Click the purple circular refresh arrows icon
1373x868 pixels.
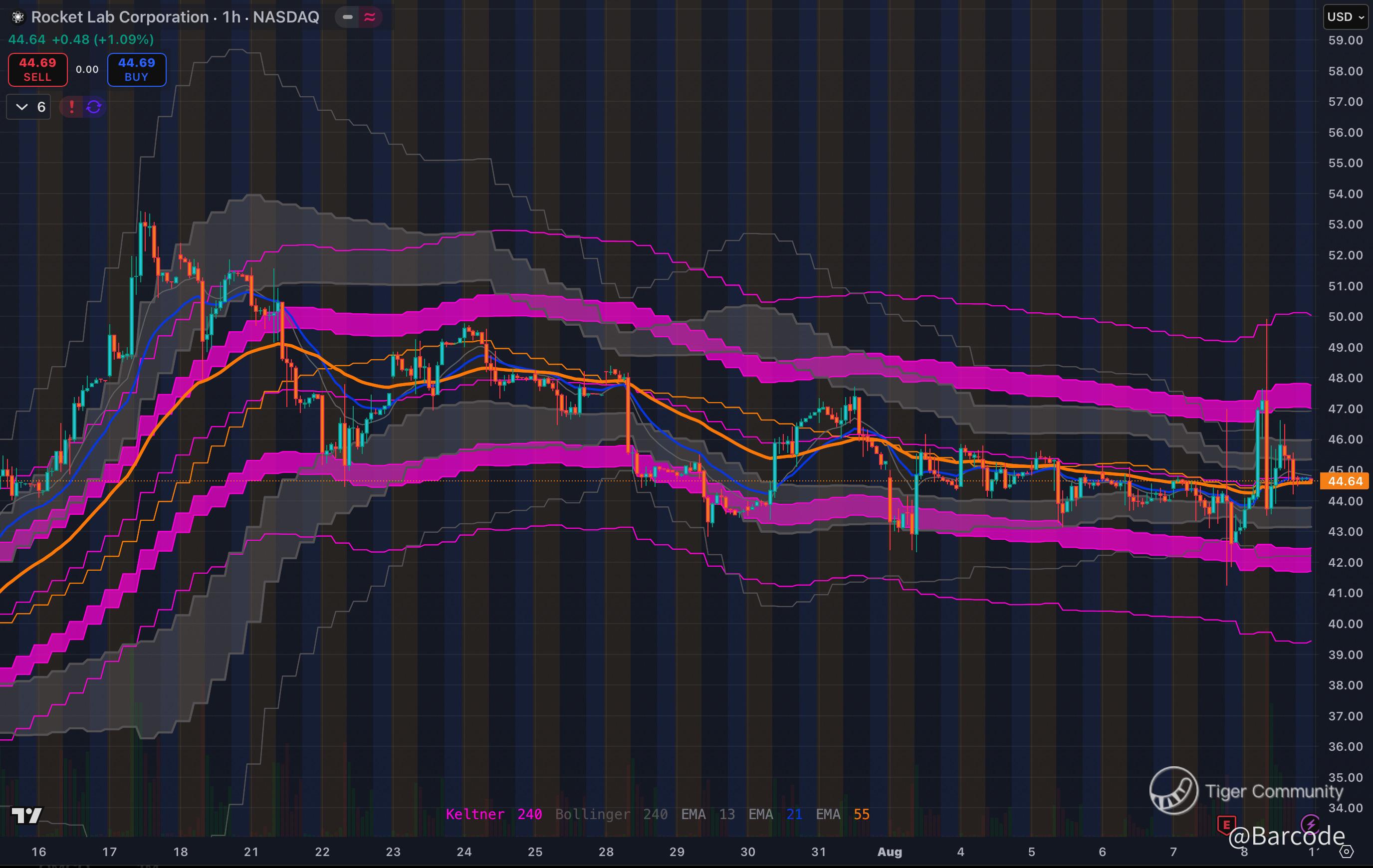tap(94, 107)
